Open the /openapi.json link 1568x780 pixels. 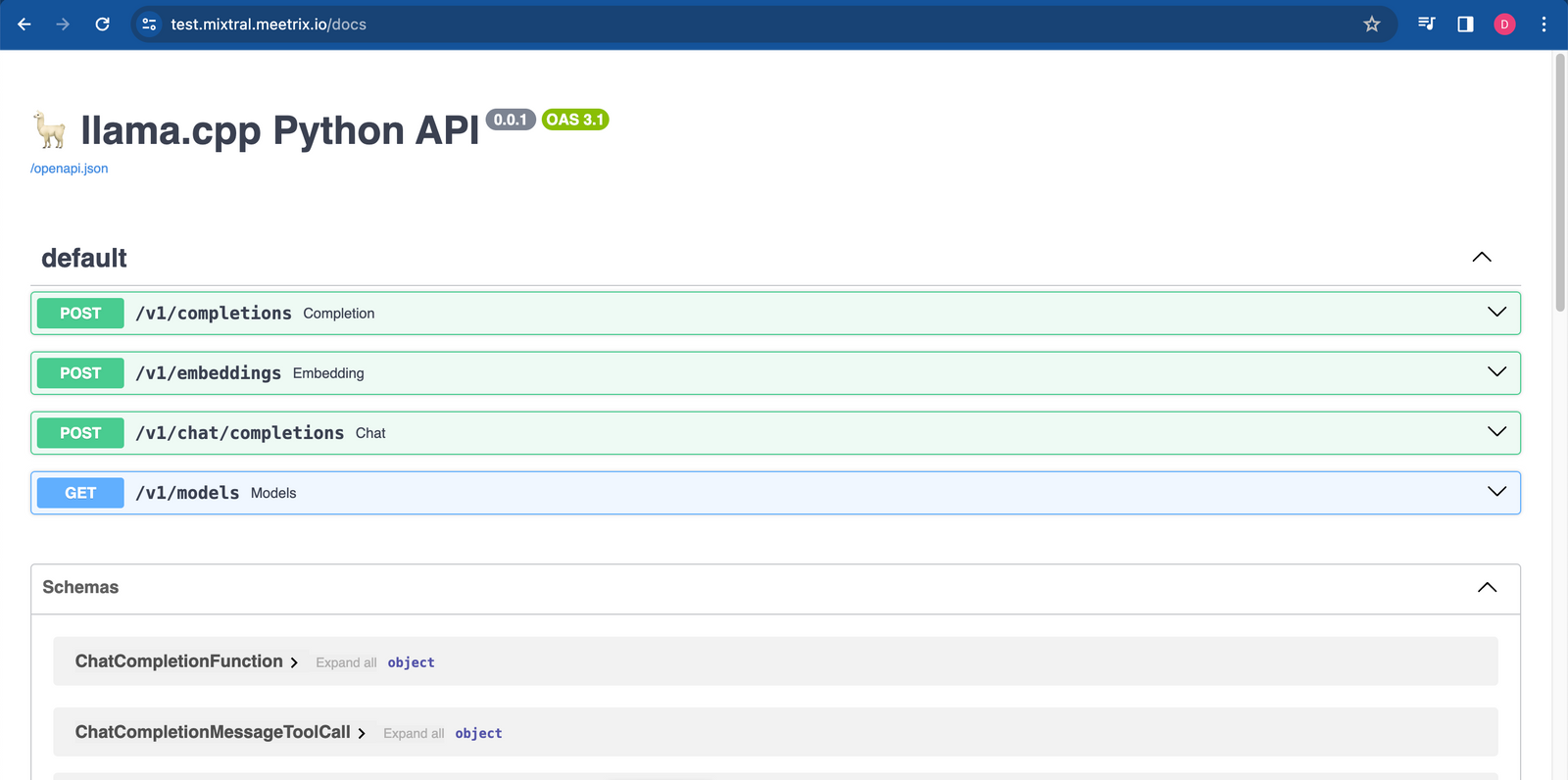point(70,169)
